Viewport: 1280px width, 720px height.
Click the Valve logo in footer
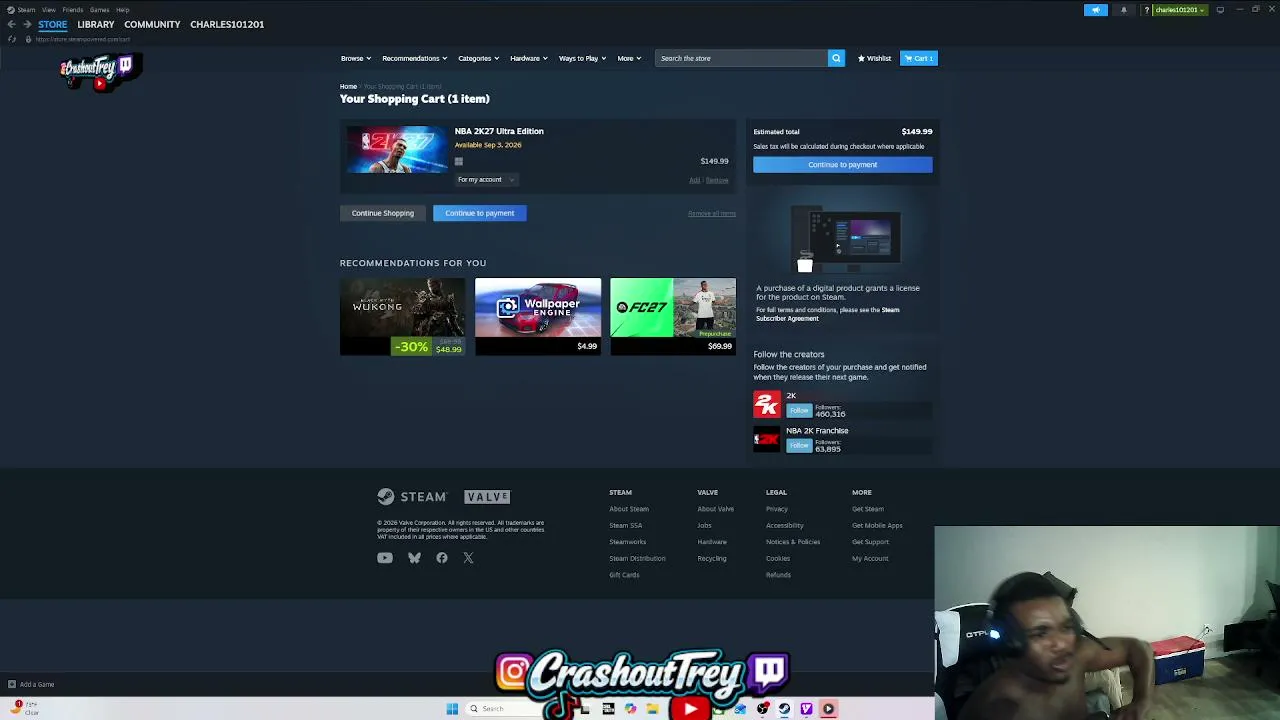tap(487, 497)
